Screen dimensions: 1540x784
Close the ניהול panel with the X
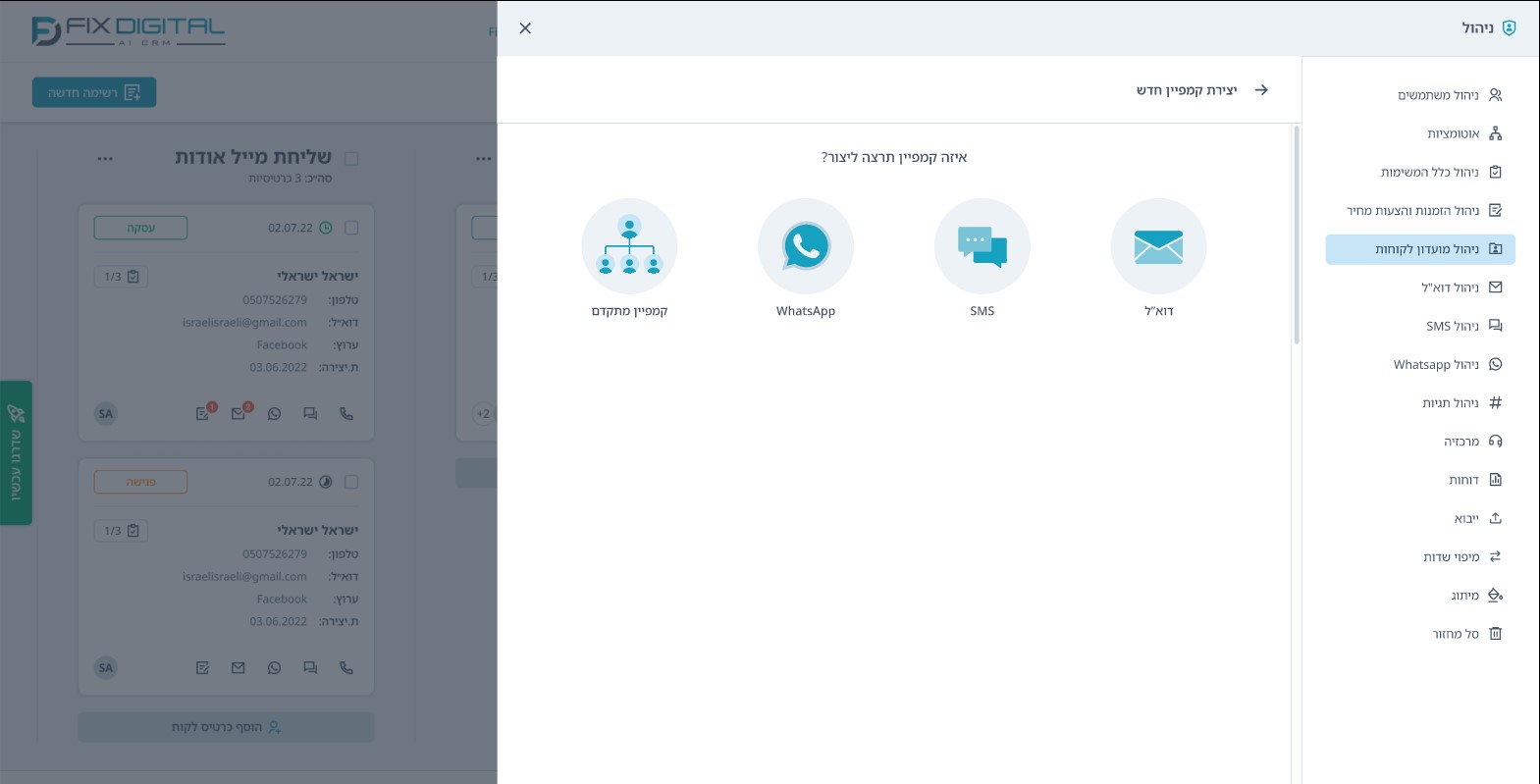tap(525, 28)
